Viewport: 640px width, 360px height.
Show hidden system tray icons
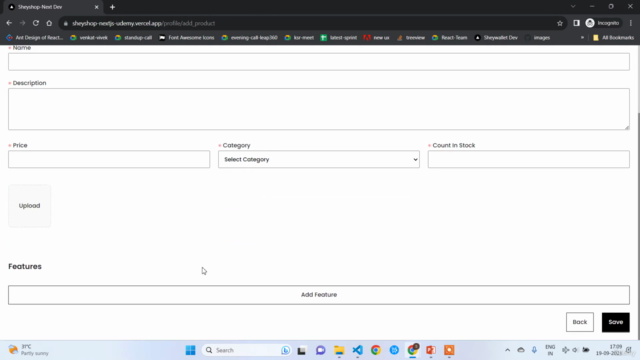click(x=507, y=350)
